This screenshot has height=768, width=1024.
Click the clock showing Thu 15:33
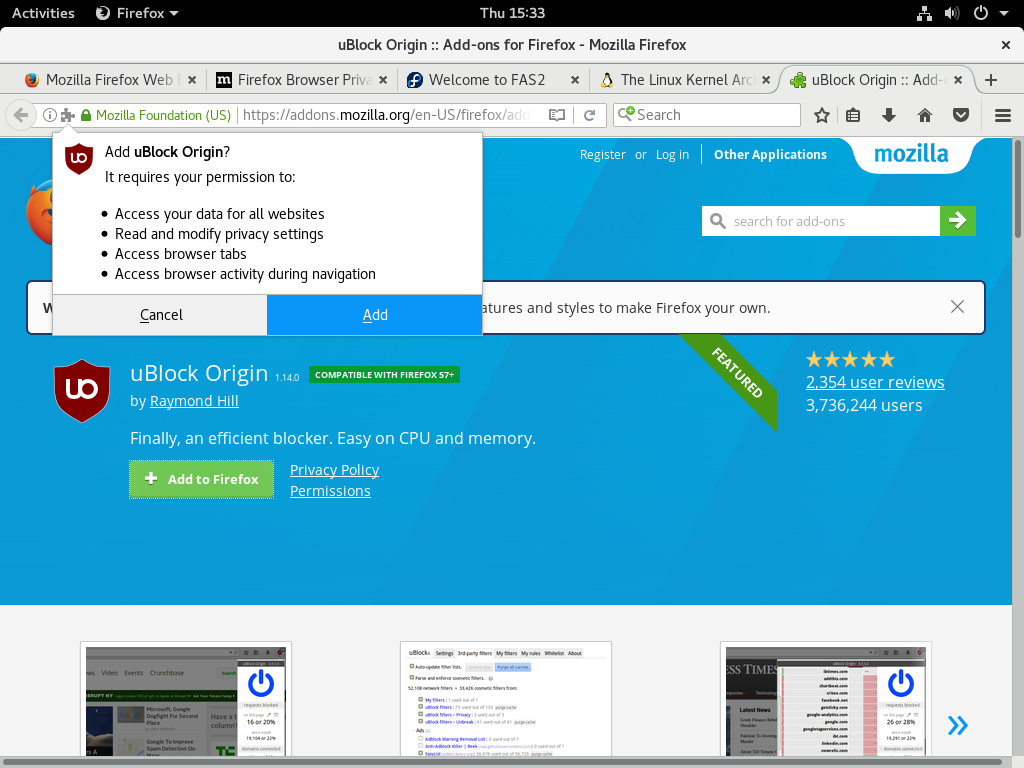(x=512, y=13)
